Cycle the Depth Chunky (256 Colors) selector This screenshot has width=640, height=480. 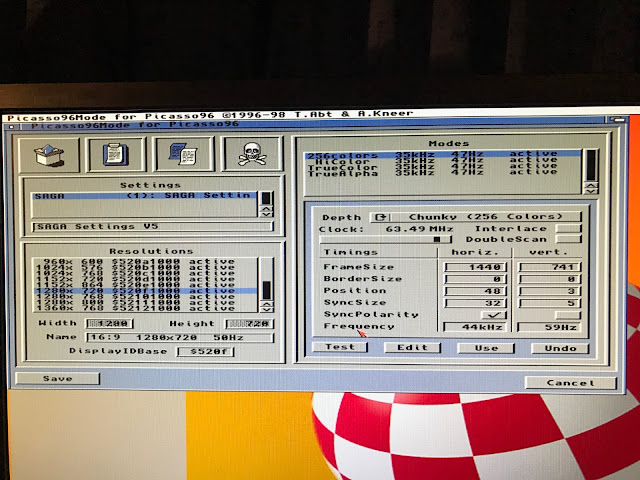point(476,217)
